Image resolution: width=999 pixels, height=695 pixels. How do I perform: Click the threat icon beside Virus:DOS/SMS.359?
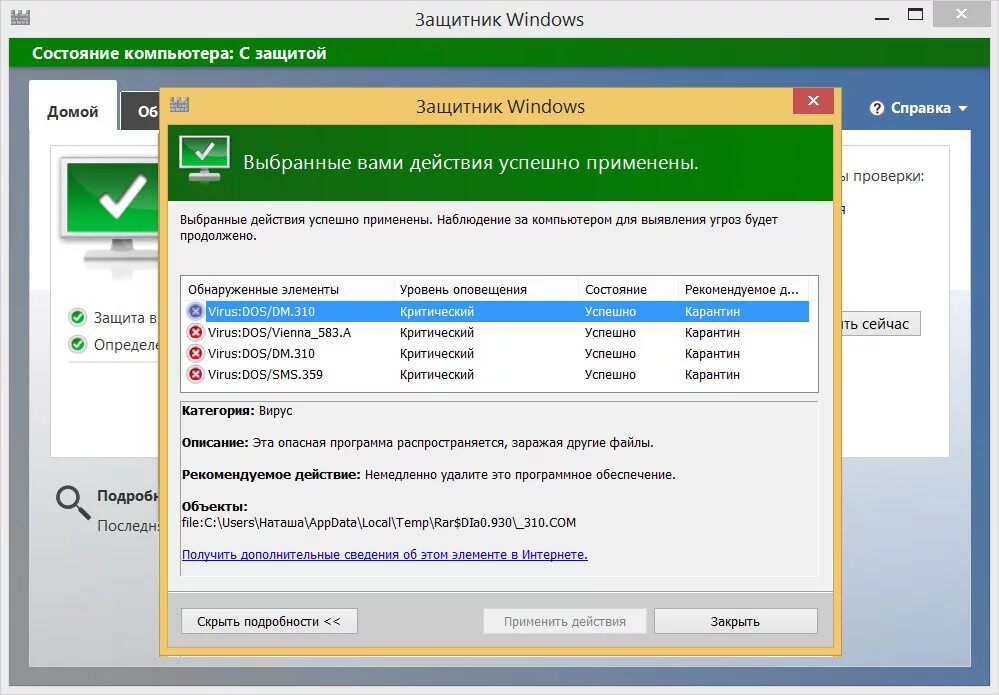click(x=196, y=375)
